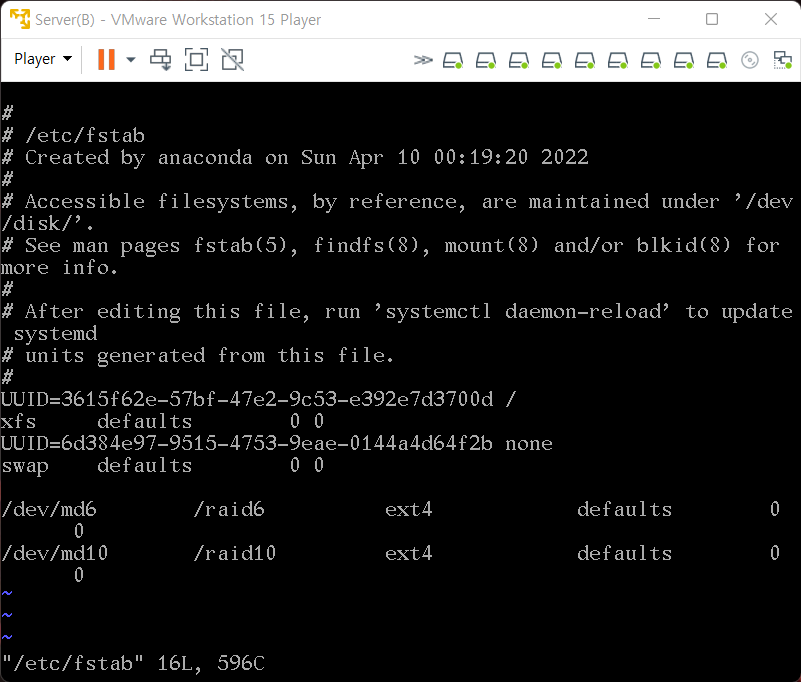The height and width of the screenshot is (682, 801).
Task: Toggle Unity mode icon
Action: click(x=232, y=60)
